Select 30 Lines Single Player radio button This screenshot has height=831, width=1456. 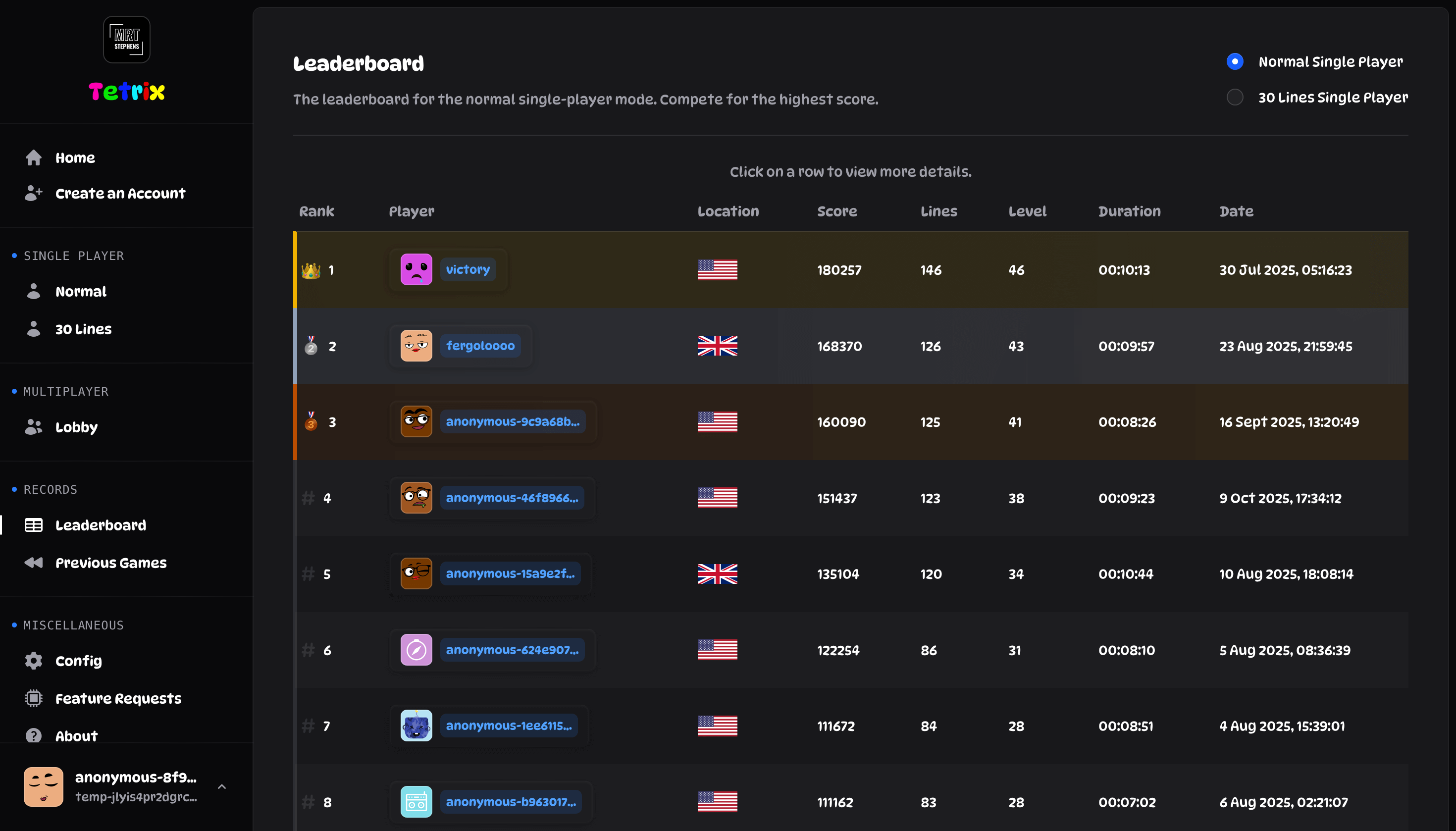tap(1235, 97)
